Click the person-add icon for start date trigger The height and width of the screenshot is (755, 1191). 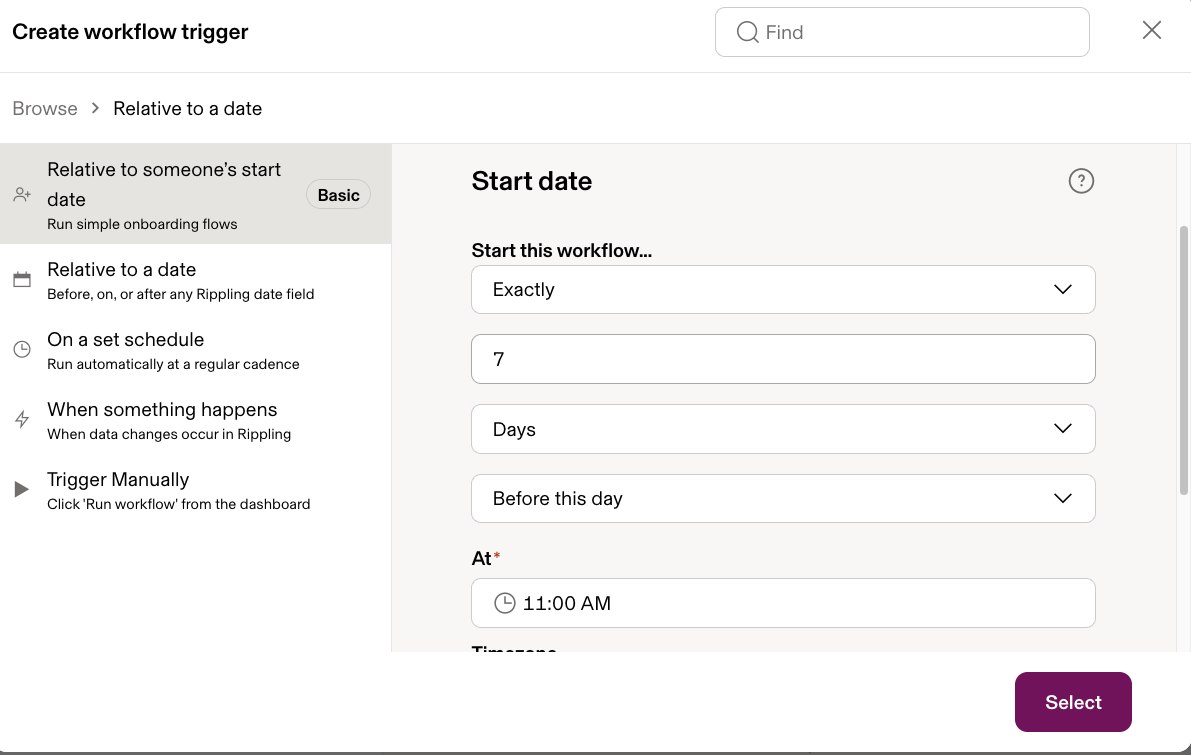(x=22, y=194)
